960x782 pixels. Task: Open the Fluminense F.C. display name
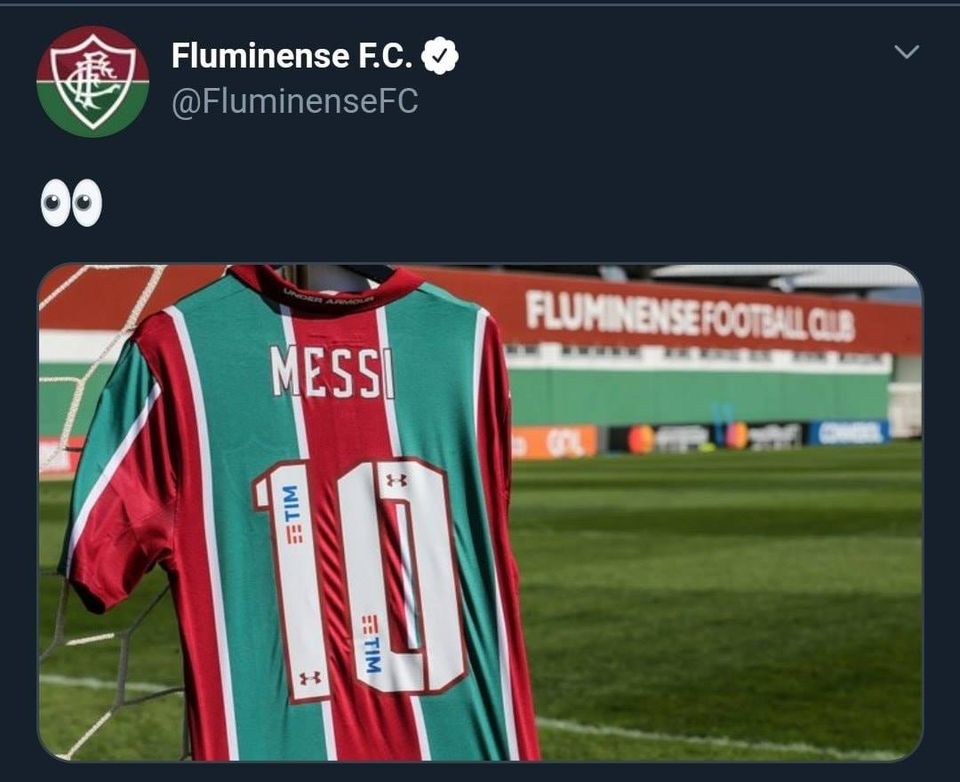[x=292, y=56]
